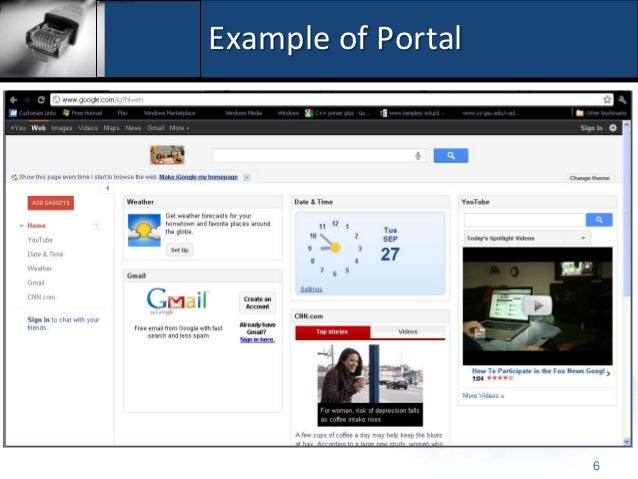The width and height of the screenshot is (638, 479).
Task: Click the main Google search field
Action: tap(319, 155)
